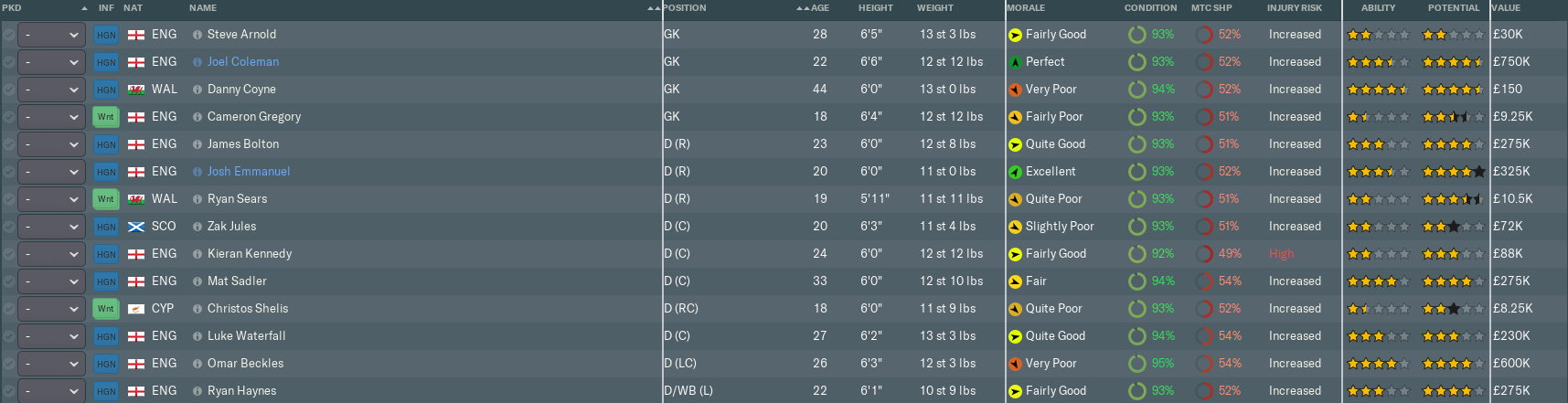Click Josh Emmanuel's Excellent morale icon

(x=1015, y=172)
